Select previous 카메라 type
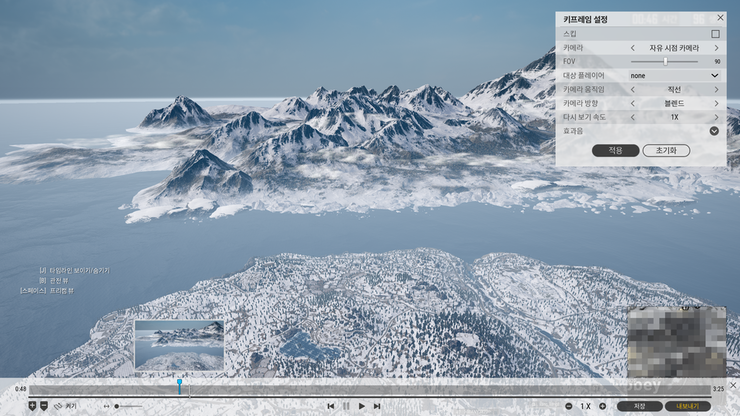 tap(633, 48)
